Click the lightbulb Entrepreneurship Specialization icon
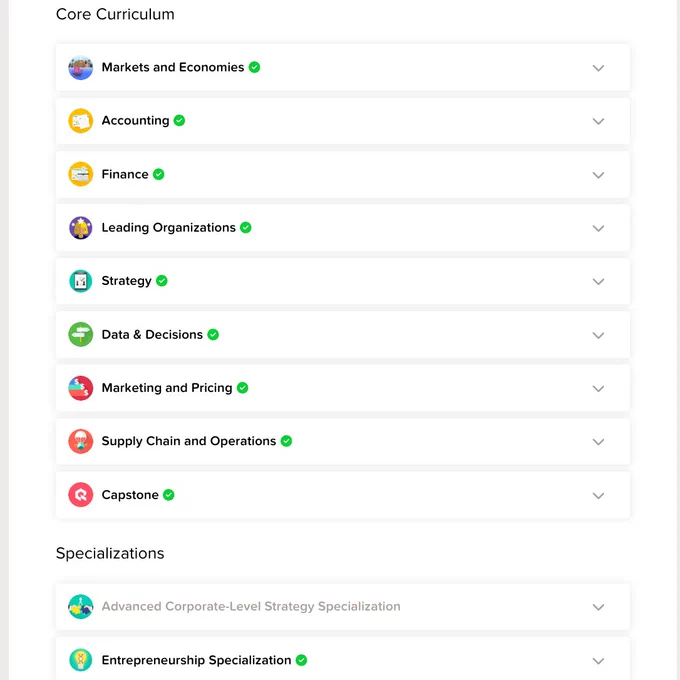The height and width of the screenshot is (680, 680). (81, 660)
